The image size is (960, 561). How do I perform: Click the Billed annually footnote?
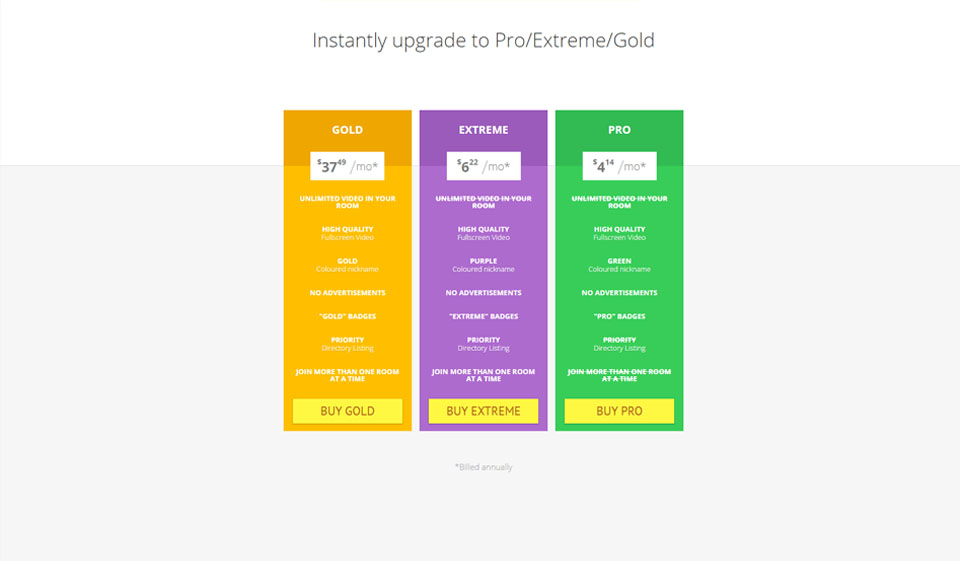tap(483, 467)
